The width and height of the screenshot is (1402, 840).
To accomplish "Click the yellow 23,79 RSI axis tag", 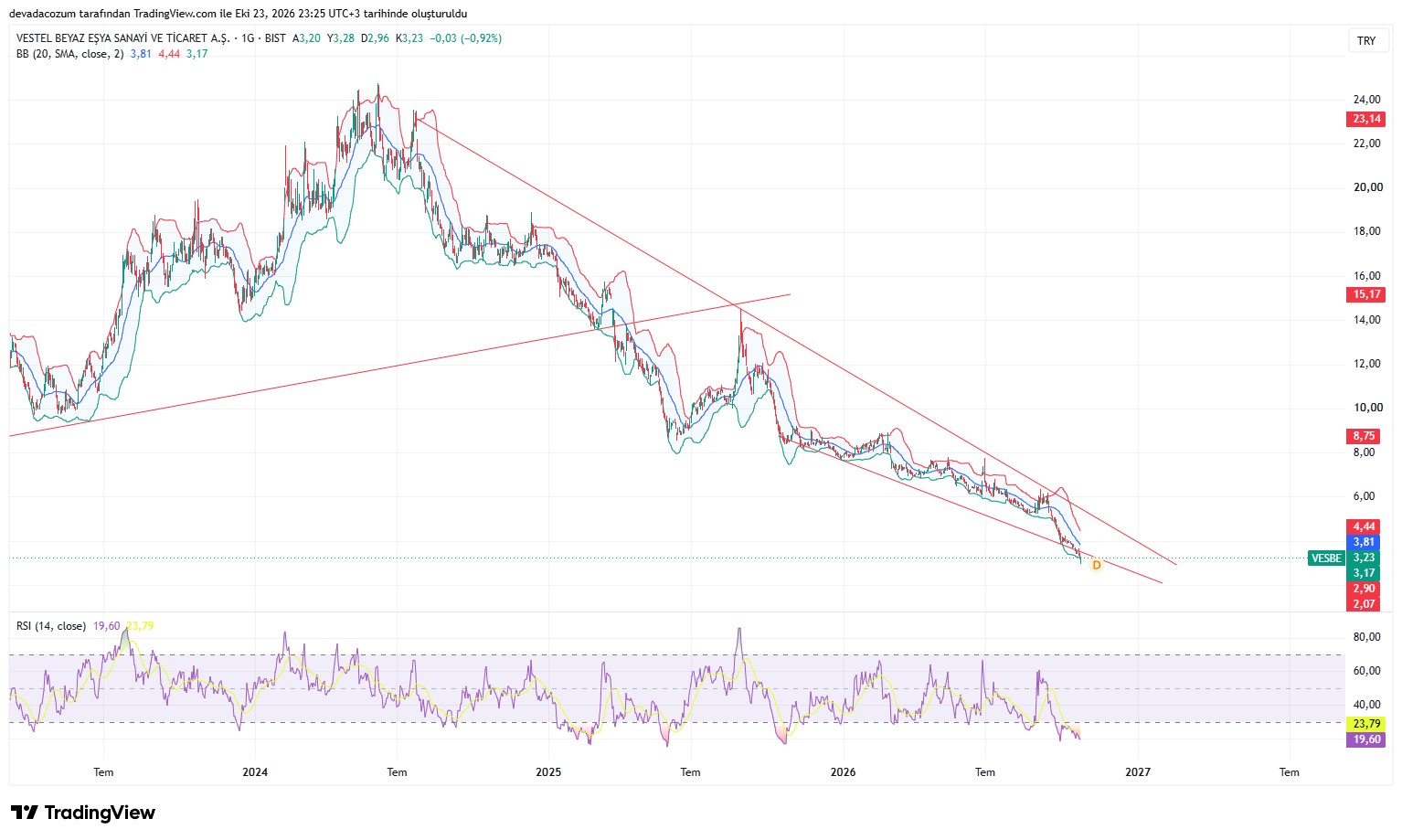I will coord(1366,724).
